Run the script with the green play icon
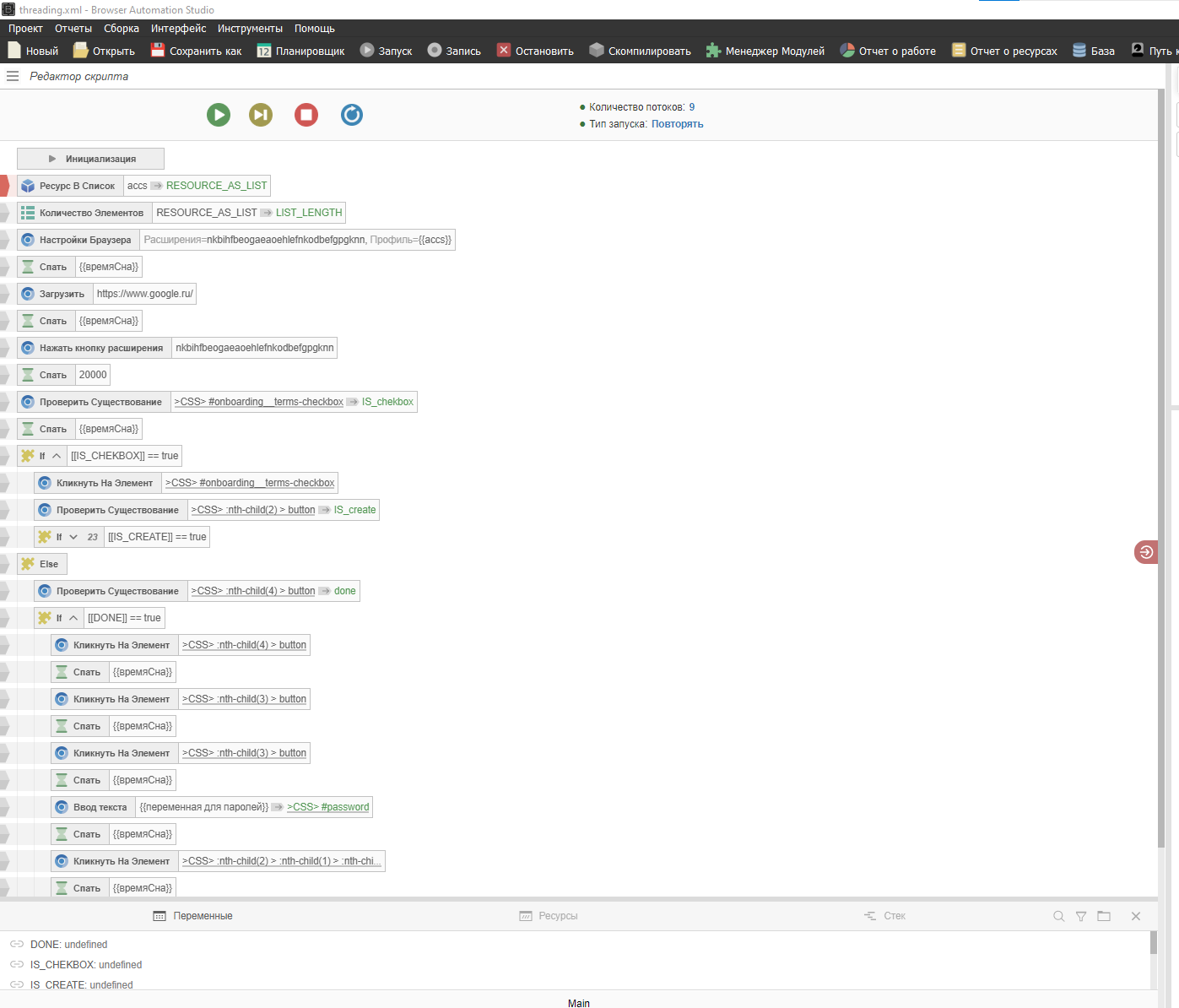1179x1008 pixels. 218,115
